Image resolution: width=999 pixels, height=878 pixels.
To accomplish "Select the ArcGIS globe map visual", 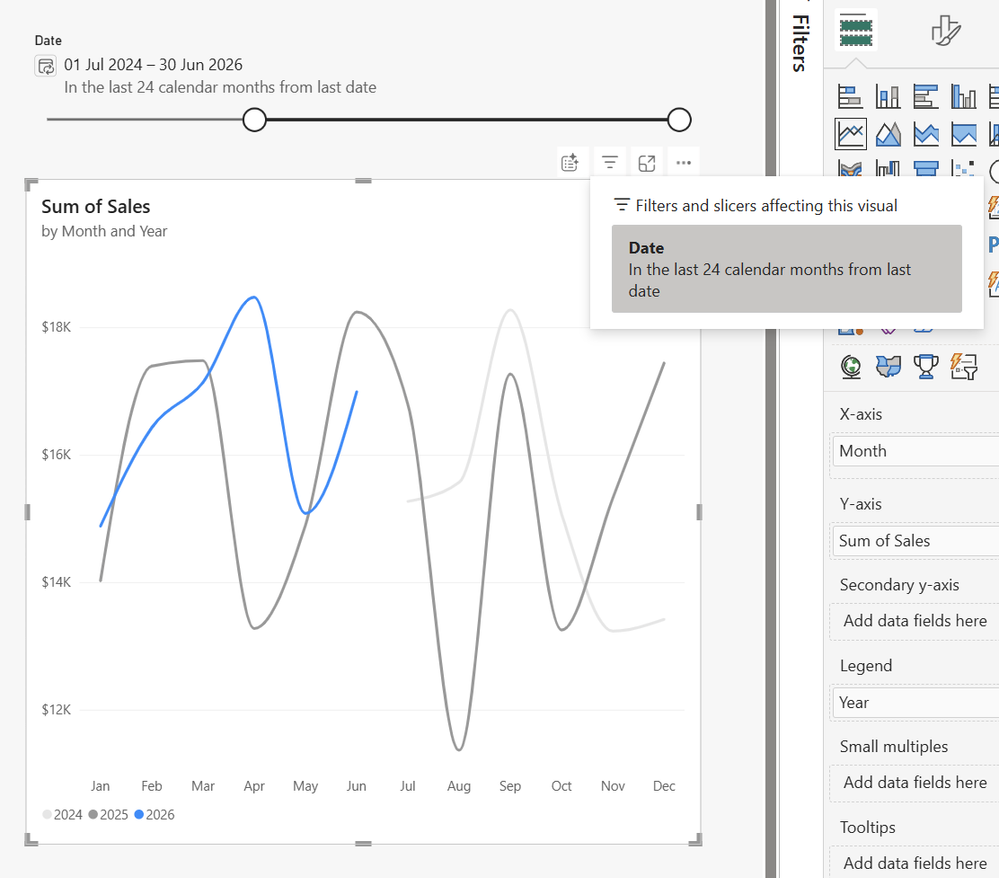I will point(851,367).
